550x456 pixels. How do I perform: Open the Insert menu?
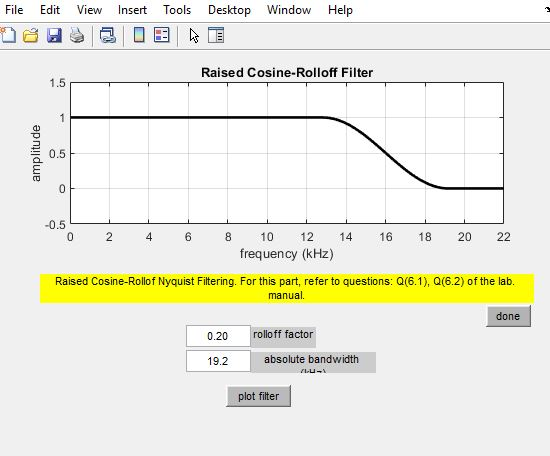[132, 10]
